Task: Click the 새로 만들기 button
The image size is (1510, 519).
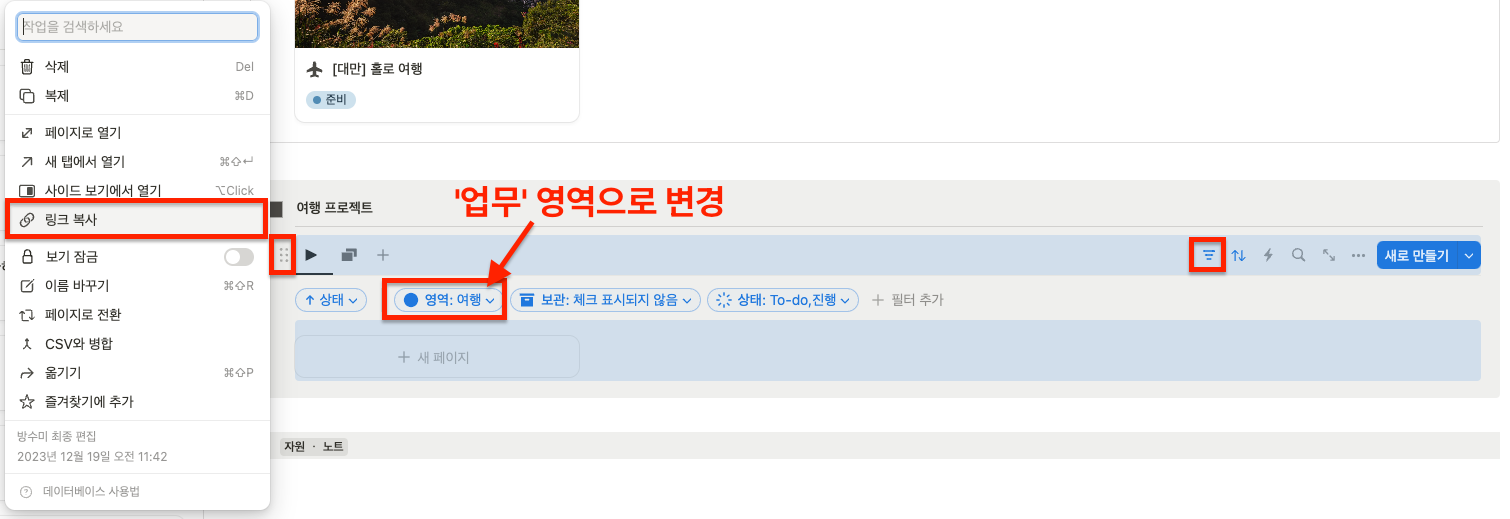Action: (1417, 255)
